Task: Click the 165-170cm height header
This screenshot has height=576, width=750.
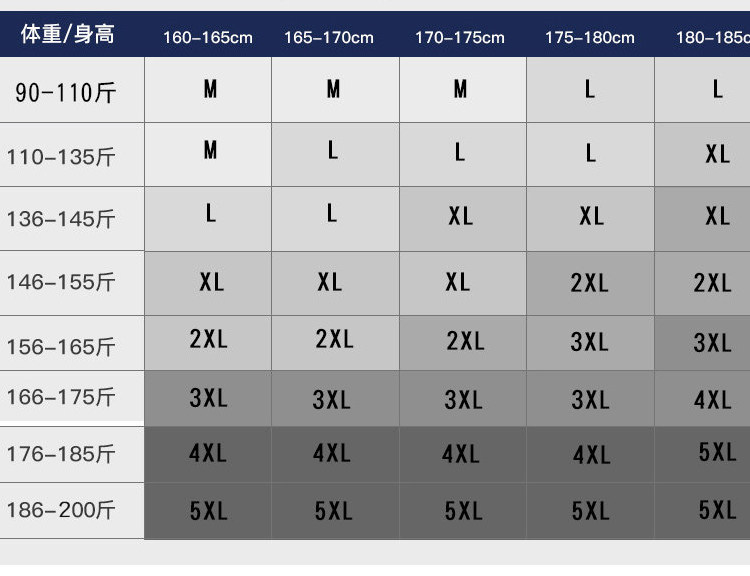Action: tap(329, 38)
